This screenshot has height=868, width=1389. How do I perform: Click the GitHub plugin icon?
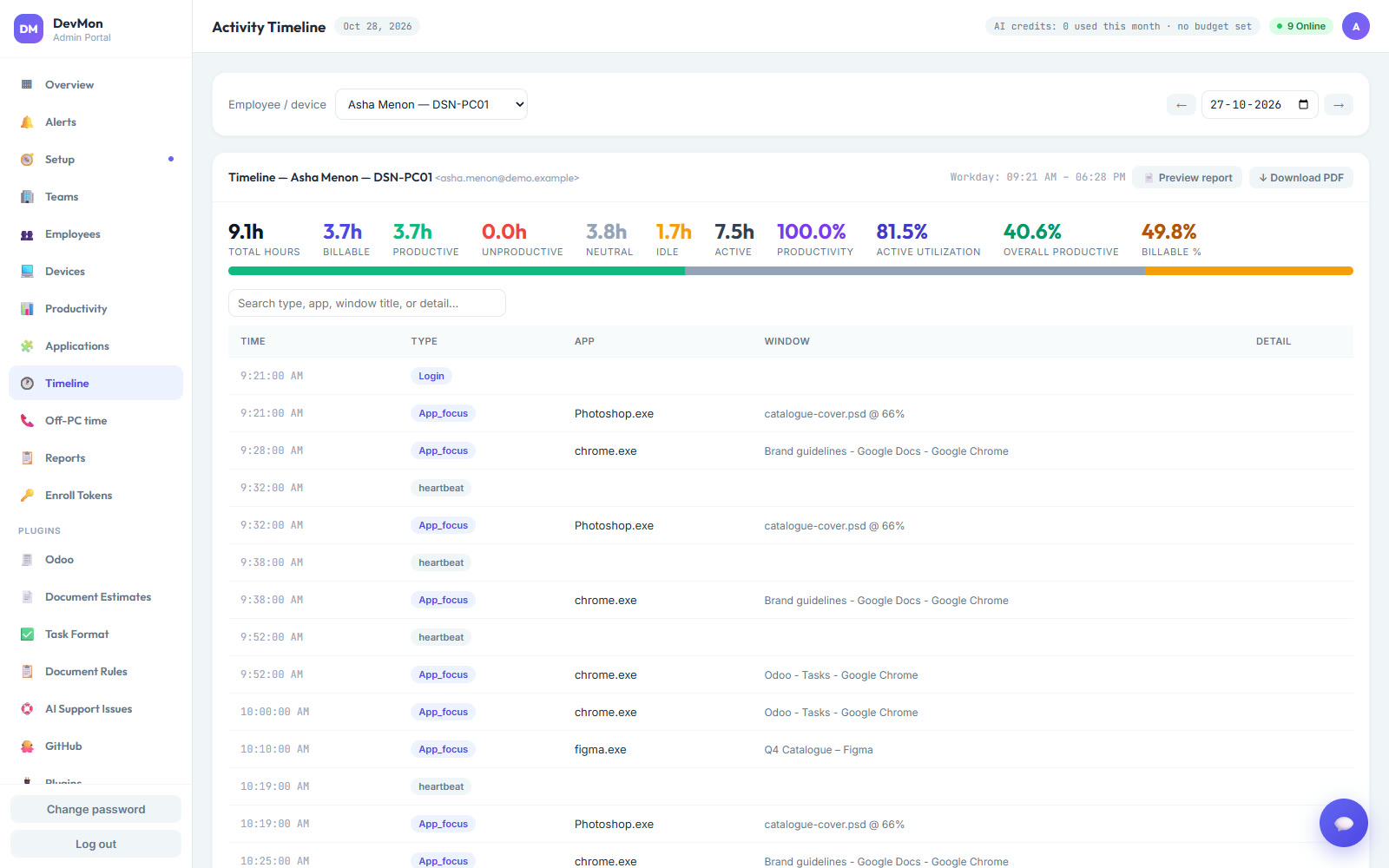point(27,746)
